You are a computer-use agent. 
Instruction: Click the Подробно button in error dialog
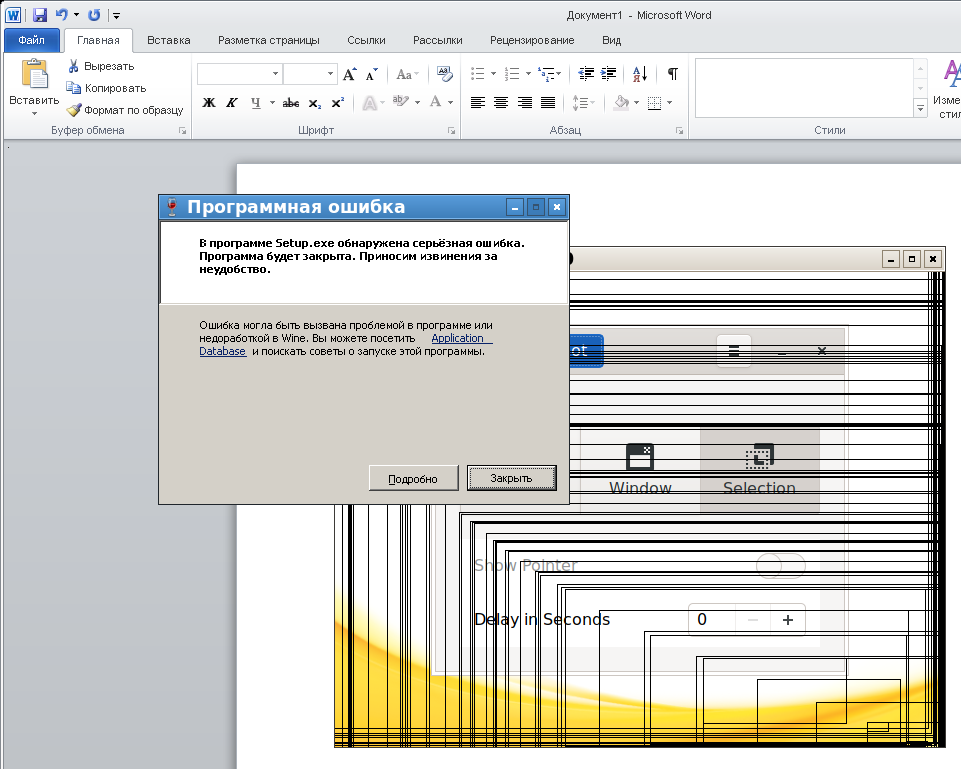point(413,478)
